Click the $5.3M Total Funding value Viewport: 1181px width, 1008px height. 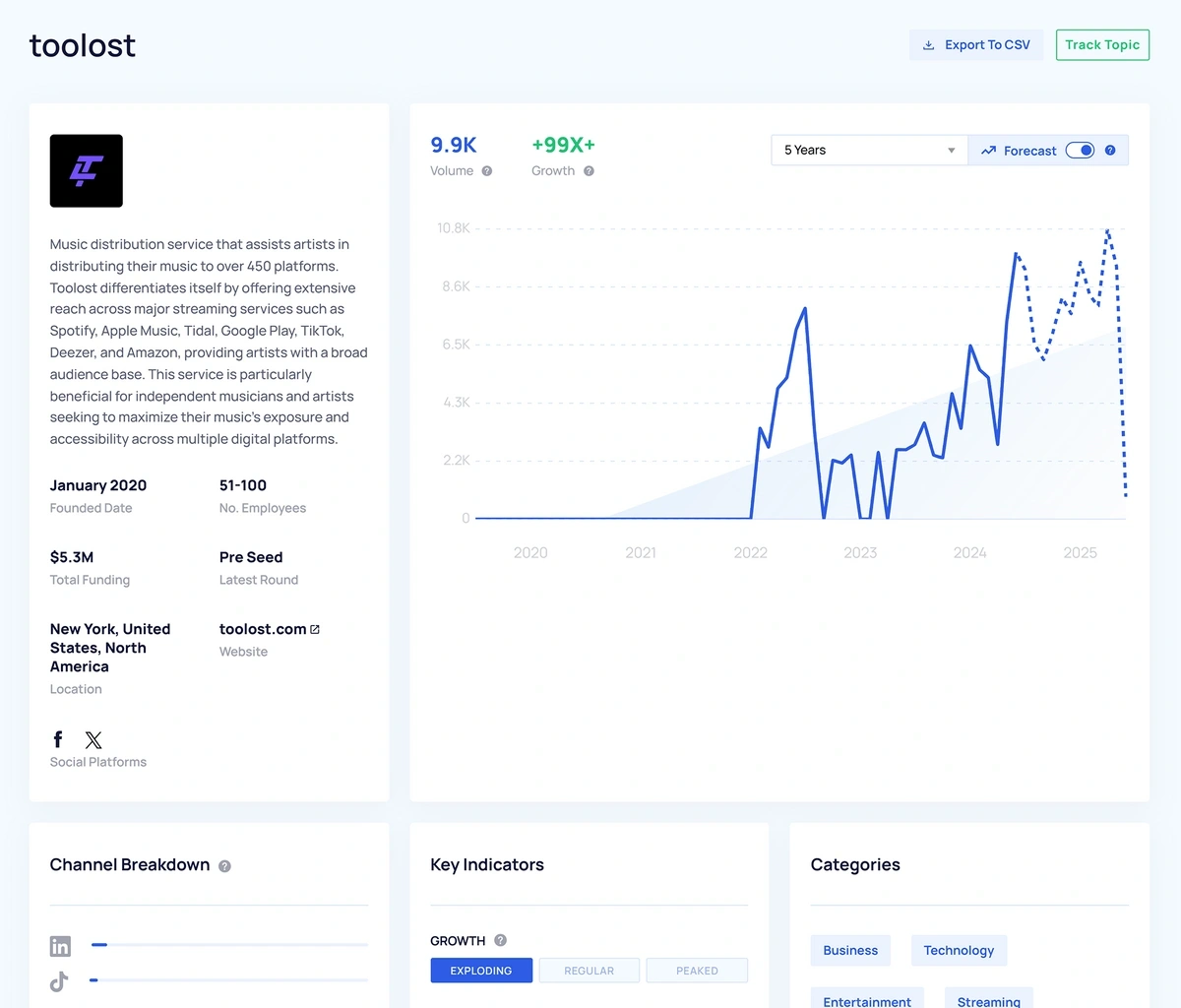[x=72, y=557]
